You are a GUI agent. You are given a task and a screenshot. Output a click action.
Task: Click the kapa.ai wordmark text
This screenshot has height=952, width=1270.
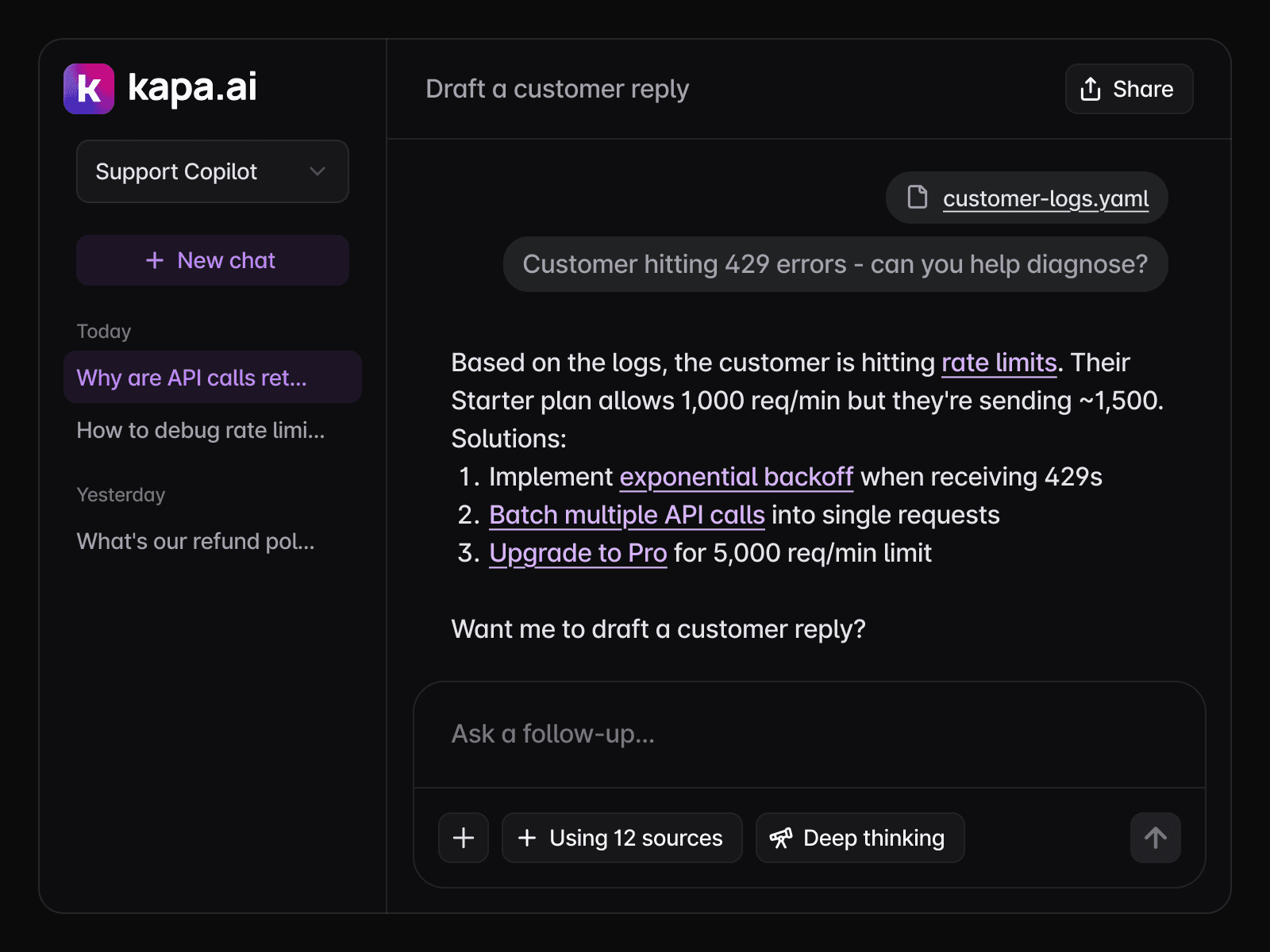[x=192, y=87]
